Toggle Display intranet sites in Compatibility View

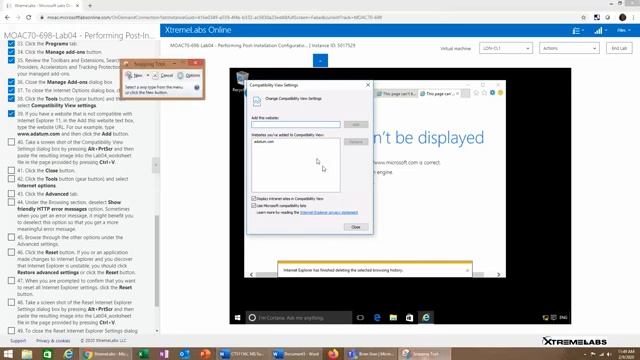pyautogui.click(x=254, y=198)
